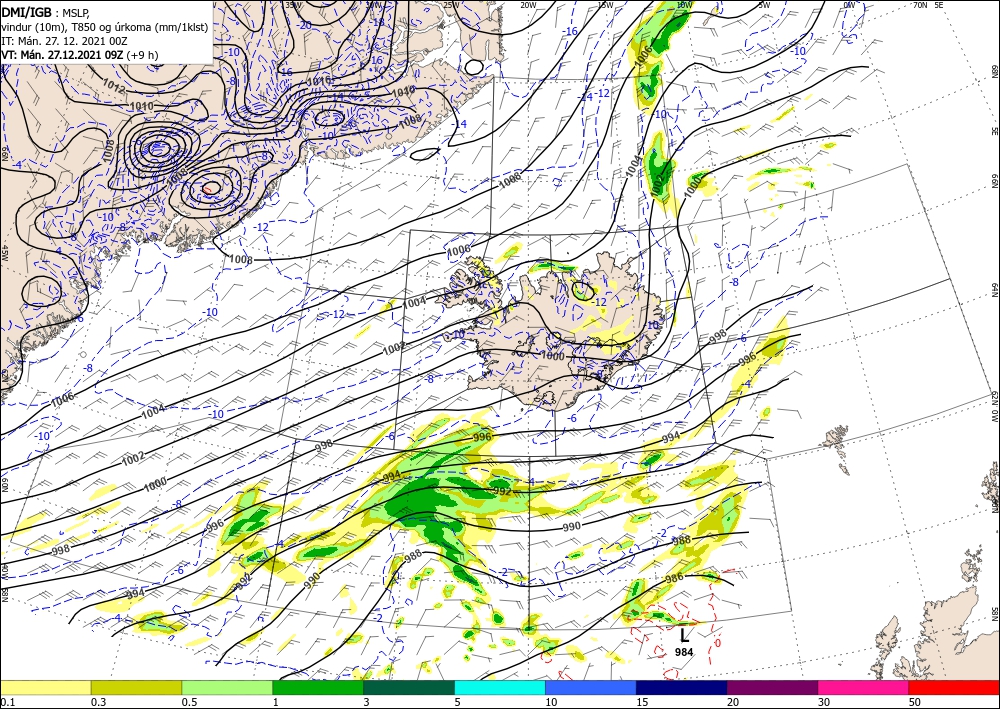Click the light green 0.5–1 legend swatch

click(227, 687)
